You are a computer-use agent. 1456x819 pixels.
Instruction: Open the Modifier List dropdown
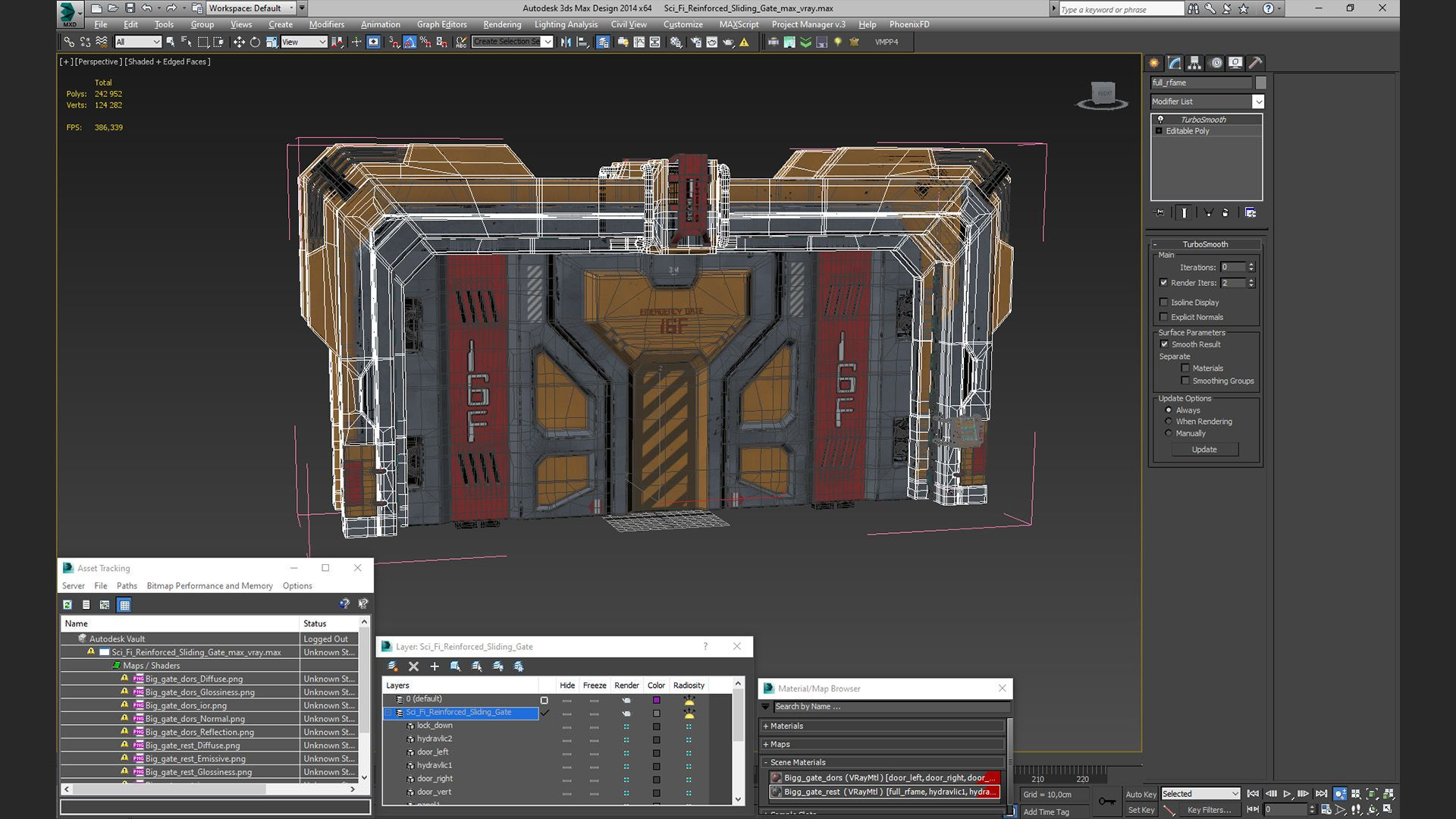click(1207, 102)
